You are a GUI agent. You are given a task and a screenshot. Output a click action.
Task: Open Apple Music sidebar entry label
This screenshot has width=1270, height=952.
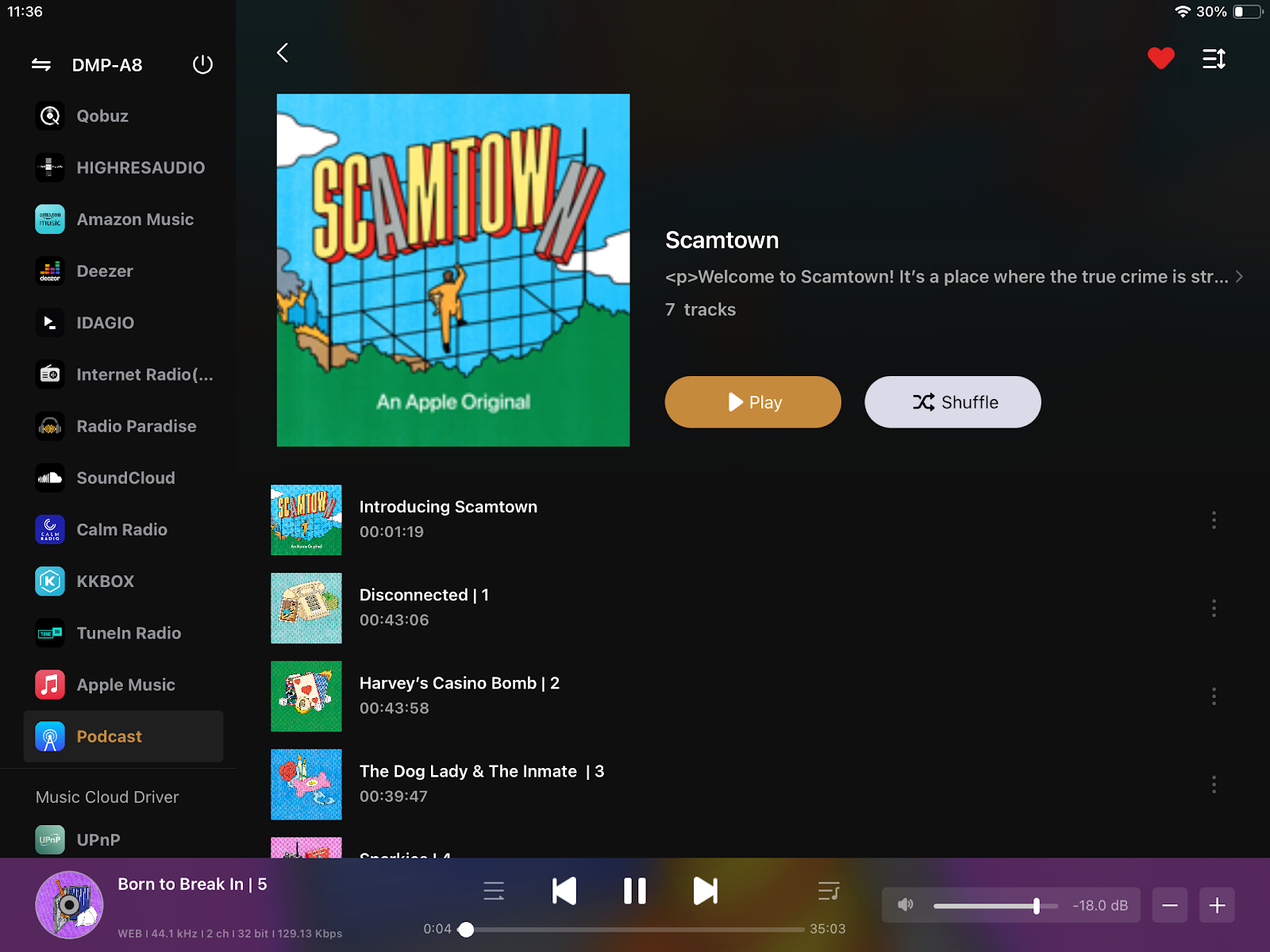(x=125, y=685)
